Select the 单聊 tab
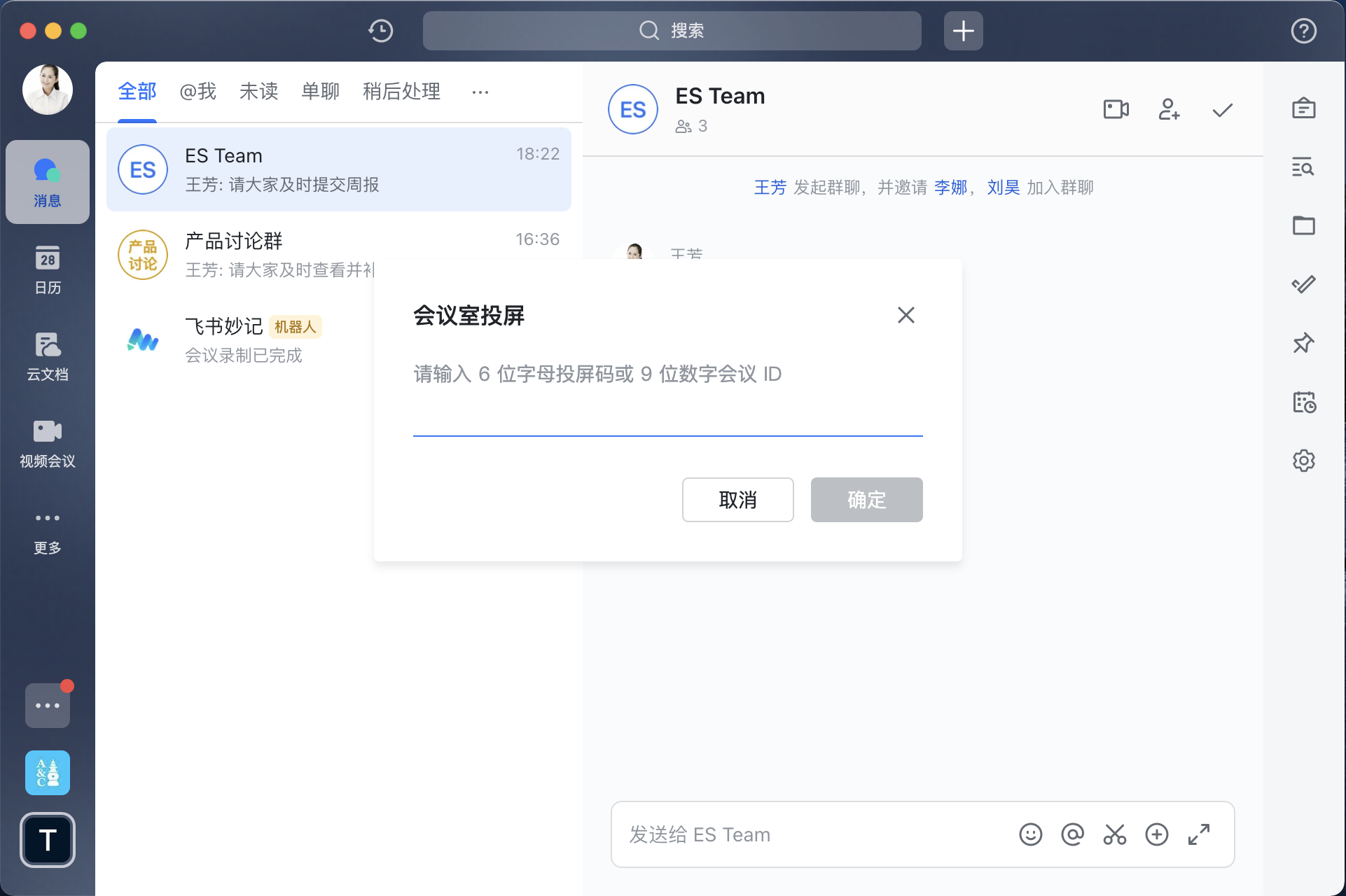1346x896 pixels. (320, 91)
